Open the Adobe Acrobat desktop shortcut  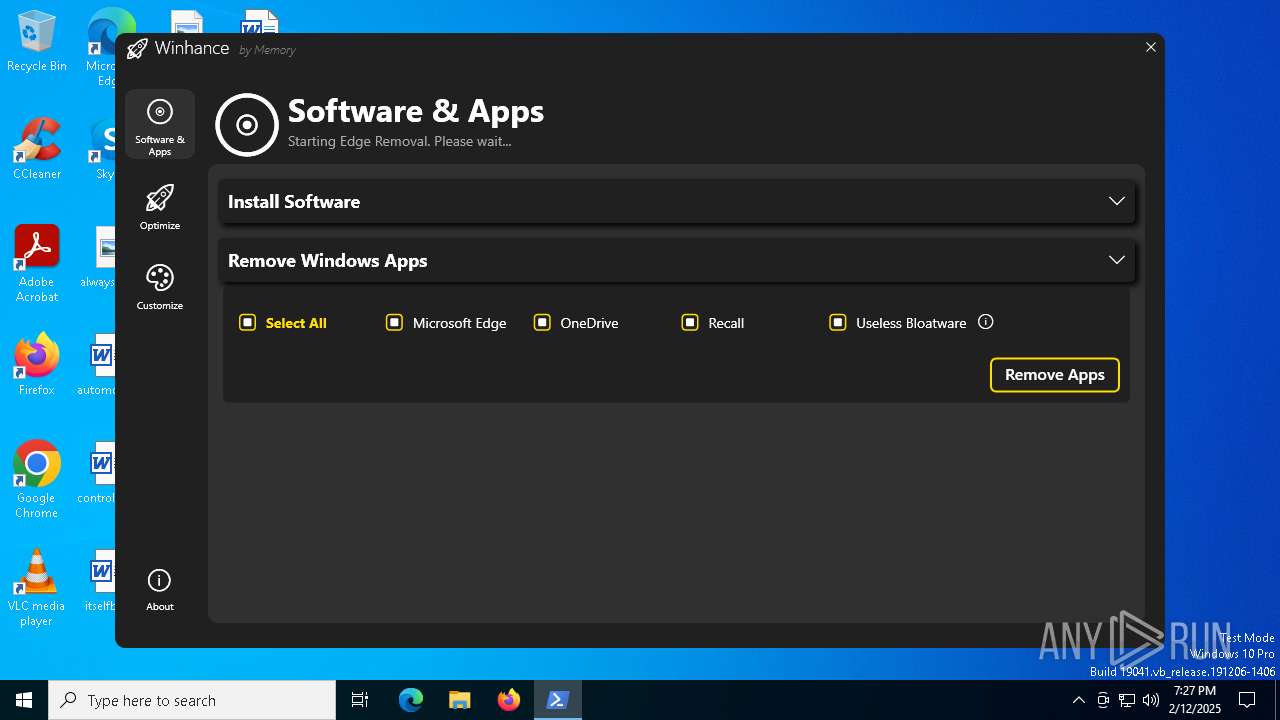click(37, 264)
